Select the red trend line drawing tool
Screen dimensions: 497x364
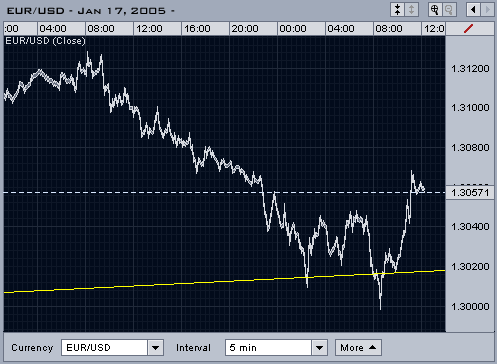tap(469, 29)
